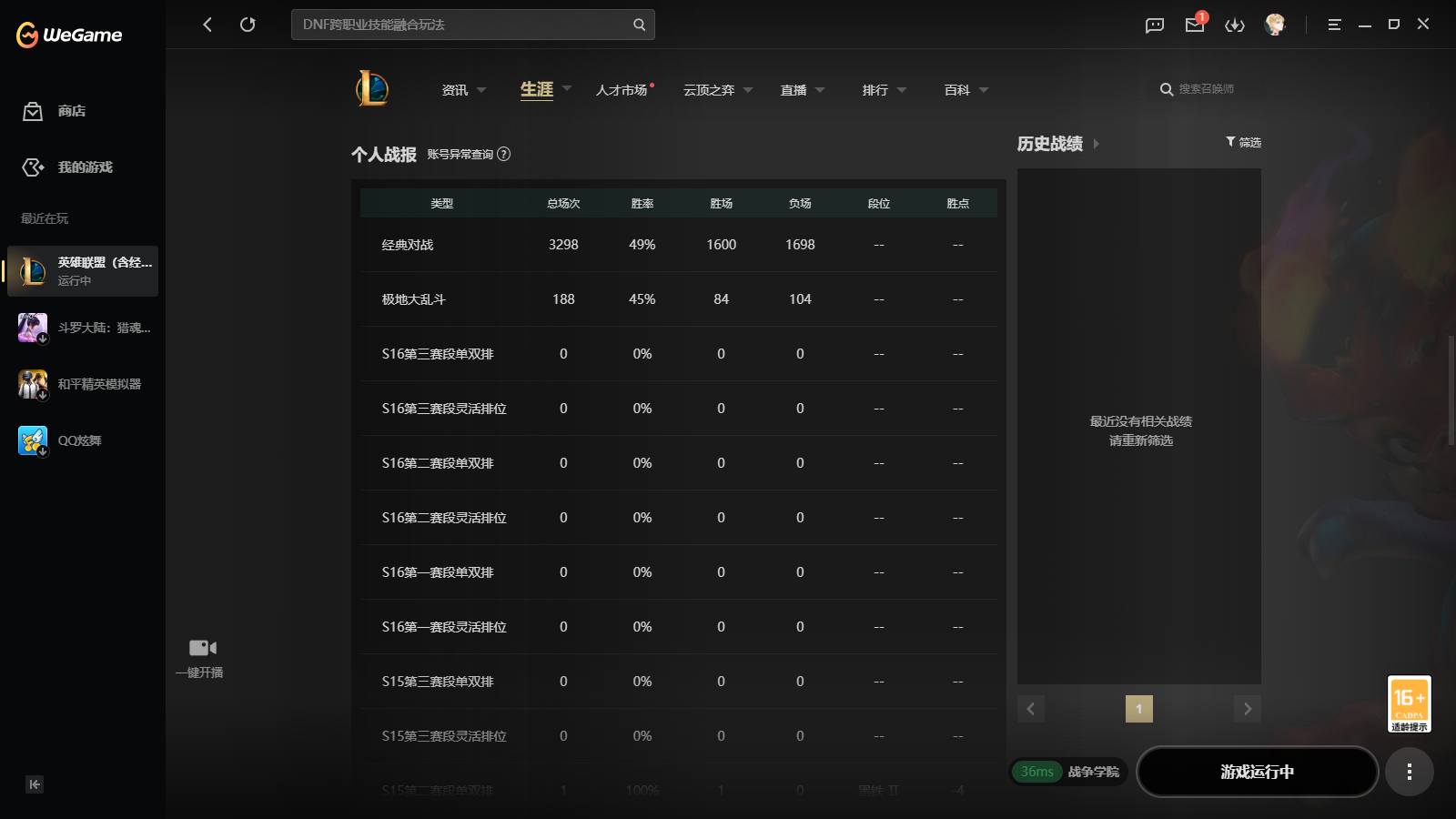
Task: Select 斗罗大陆 game in recent list
Action: (x=84, y=328)
